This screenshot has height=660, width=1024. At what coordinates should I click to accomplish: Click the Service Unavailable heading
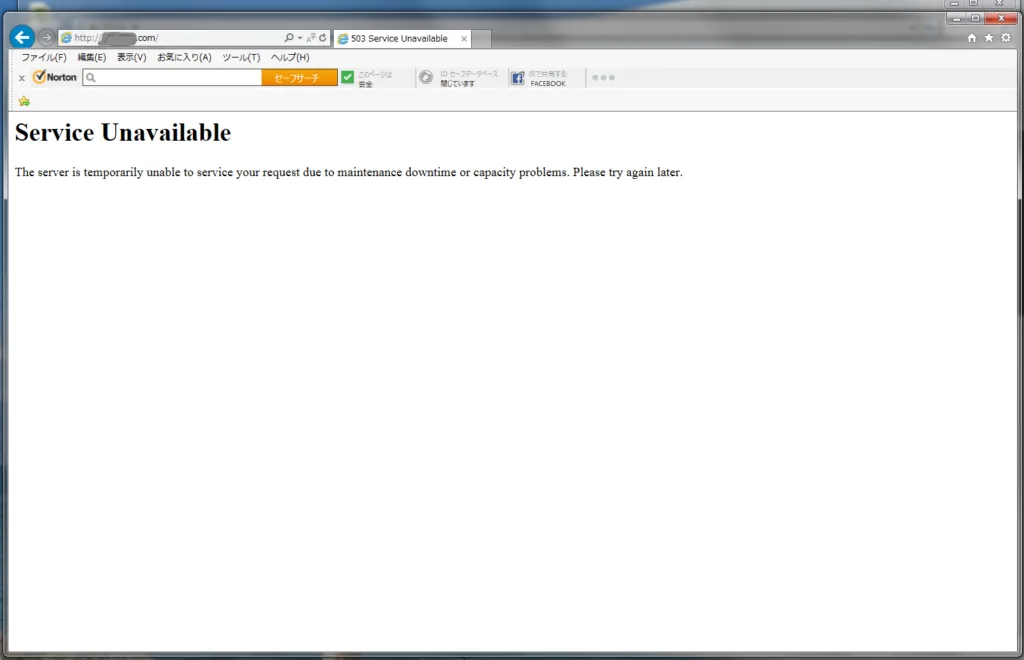[x=123, y=133]
